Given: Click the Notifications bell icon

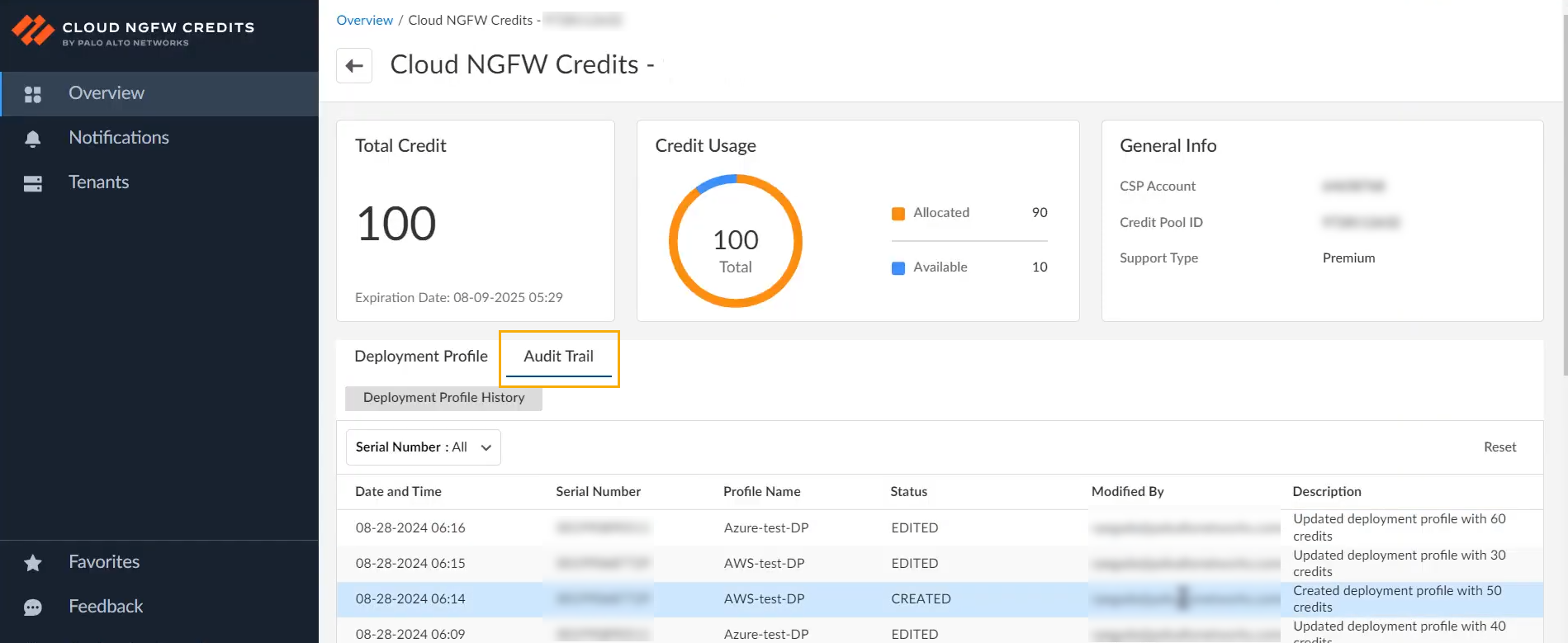Looking at the screenshot, I should tap(33, 139).
